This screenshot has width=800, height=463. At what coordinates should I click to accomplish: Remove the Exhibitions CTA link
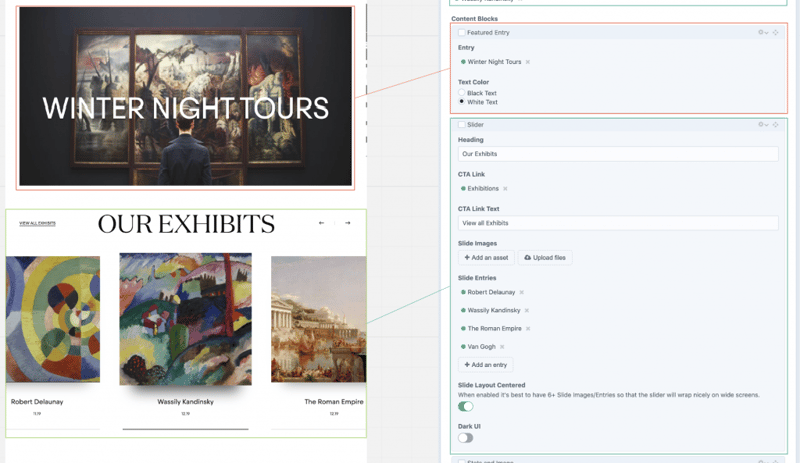[x=505, y=188]
